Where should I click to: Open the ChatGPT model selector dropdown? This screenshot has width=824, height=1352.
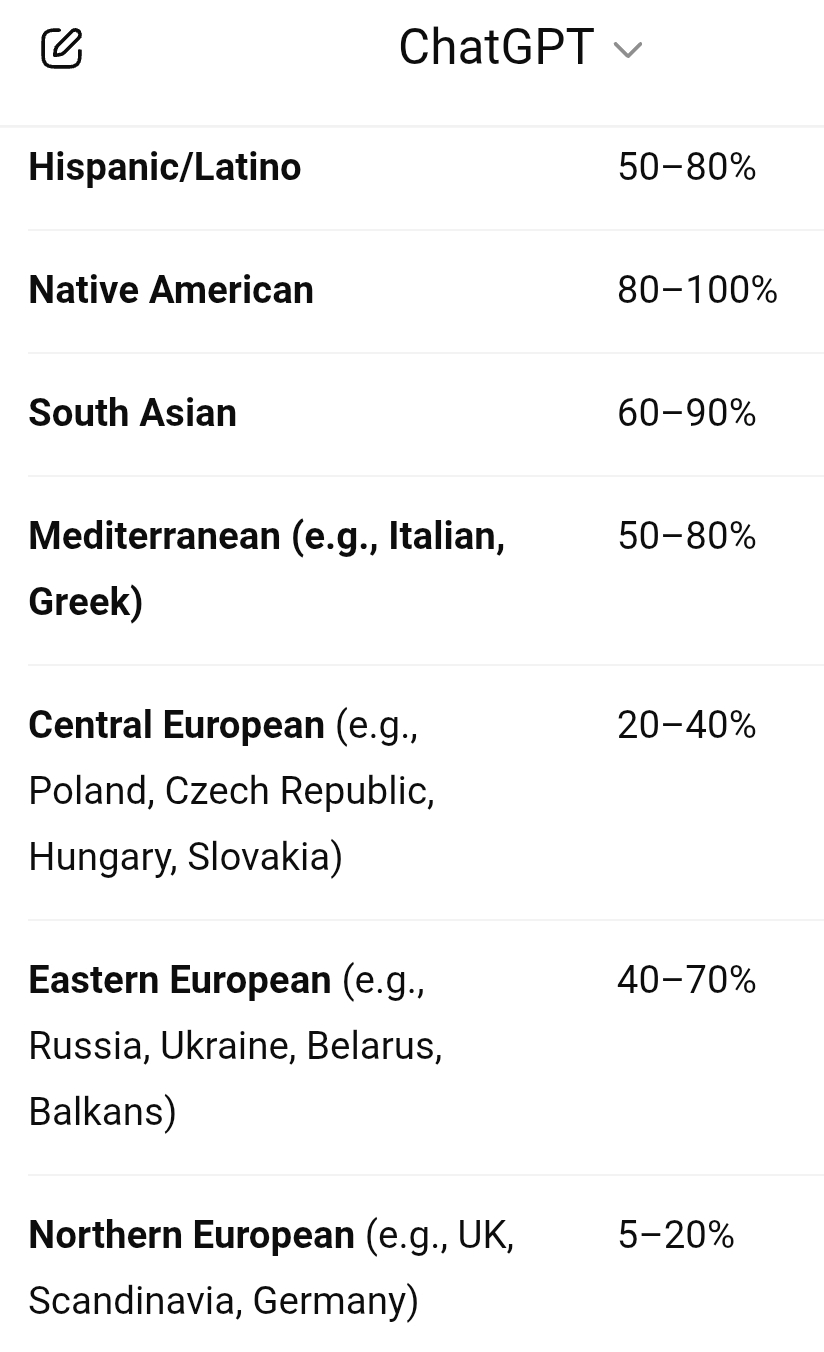coord(497,48)
